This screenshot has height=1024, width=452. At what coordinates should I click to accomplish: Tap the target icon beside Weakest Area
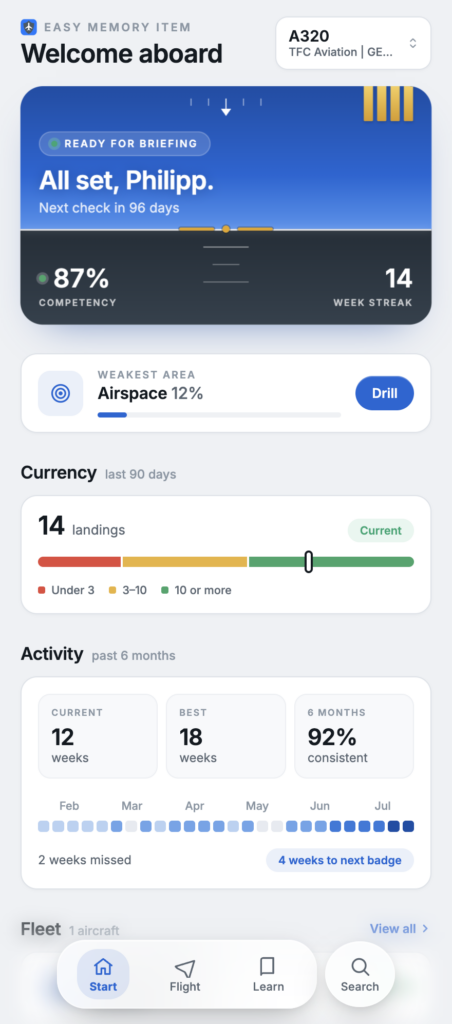61,393
